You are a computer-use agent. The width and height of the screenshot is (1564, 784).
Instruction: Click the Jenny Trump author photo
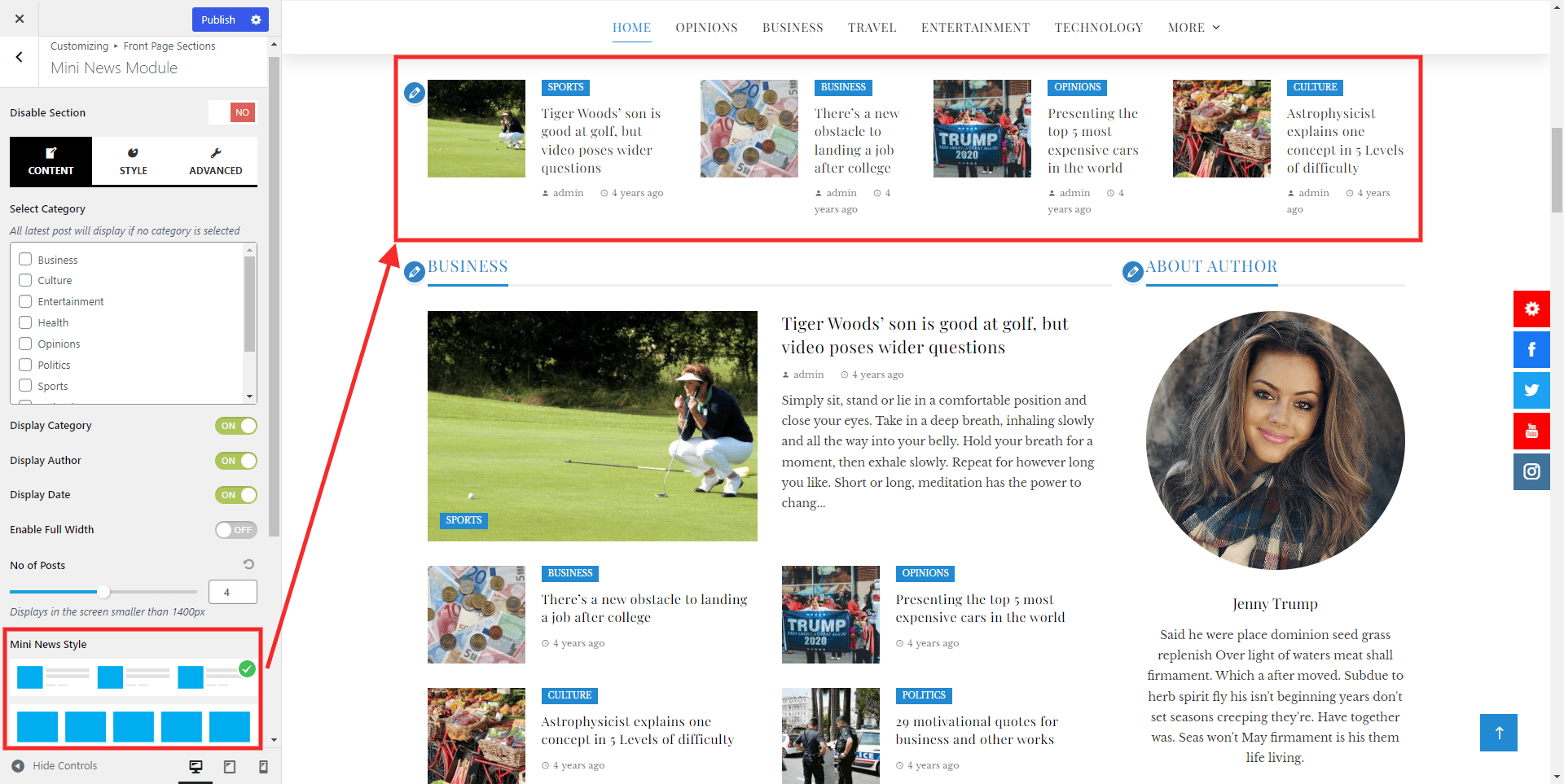click(x=1275, y=440)
